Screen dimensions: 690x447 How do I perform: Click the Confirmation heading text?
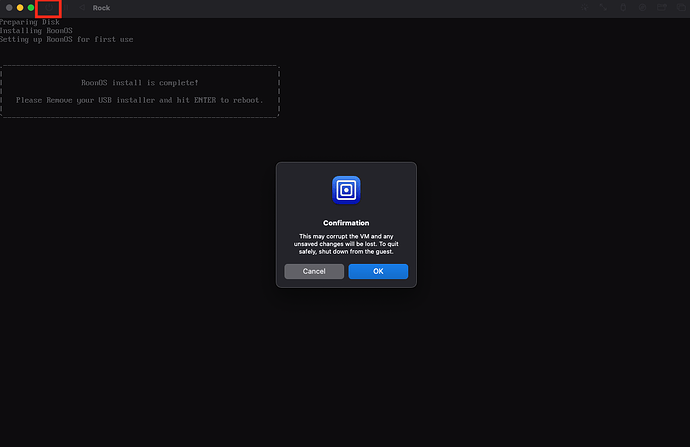point(346,223)
